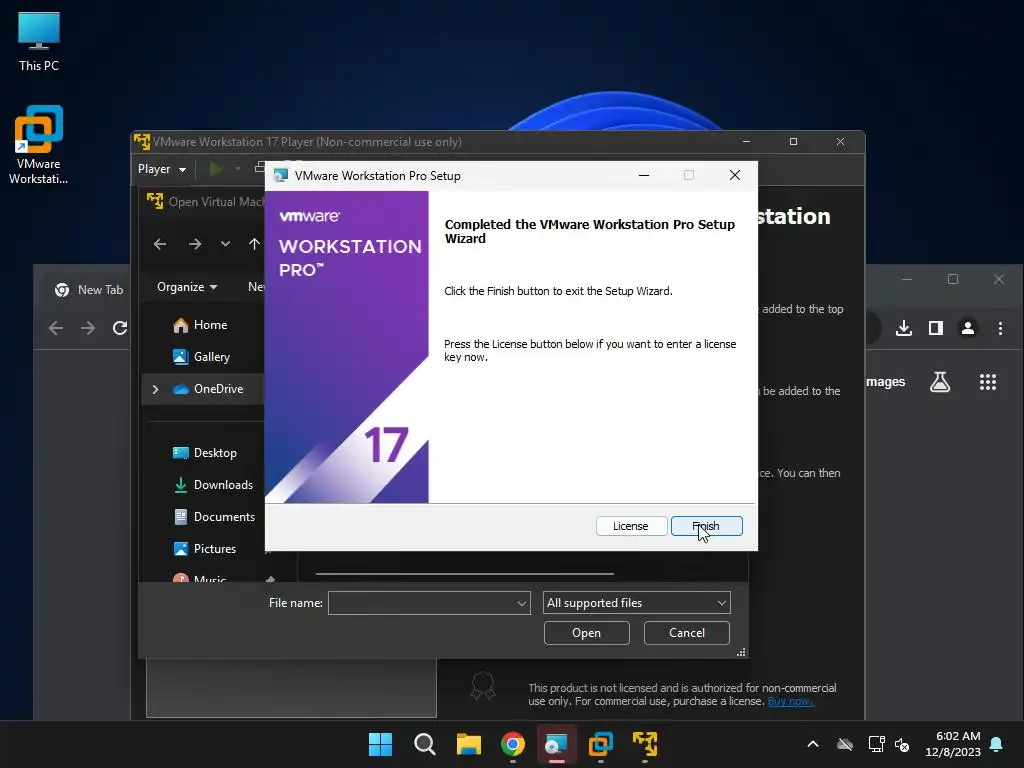Click the network status tray icon
1024x768 pixels.
click(x=876, y=744)
